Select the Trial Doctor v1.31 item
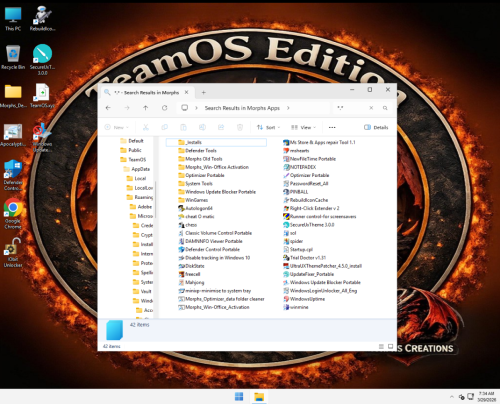This screenshot has height=404, width=500. 304,258
